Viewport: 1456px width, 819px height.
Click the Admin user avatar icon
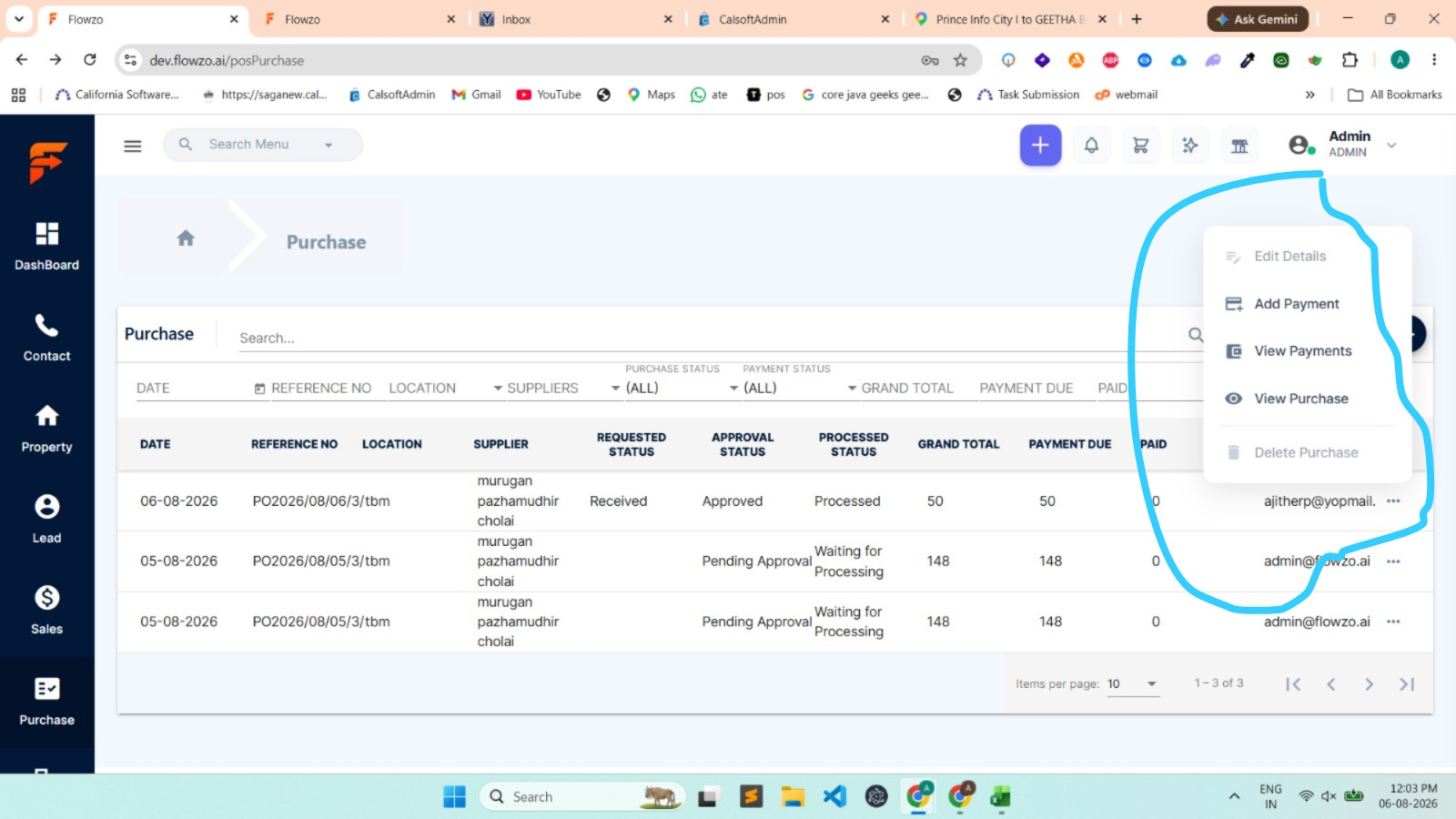point(1300,146)
